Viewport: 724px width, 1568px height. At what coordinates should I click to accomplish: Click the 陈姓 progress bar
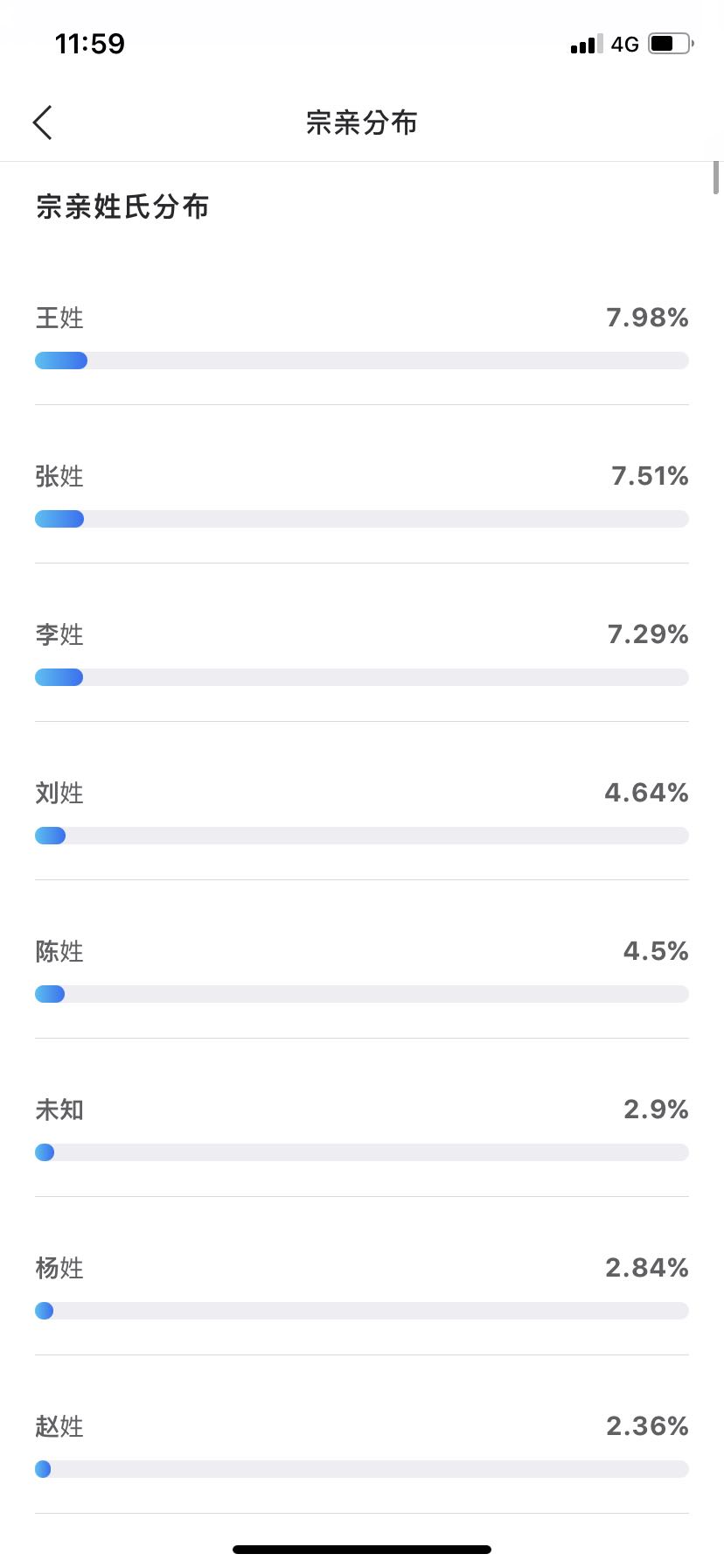362,994
